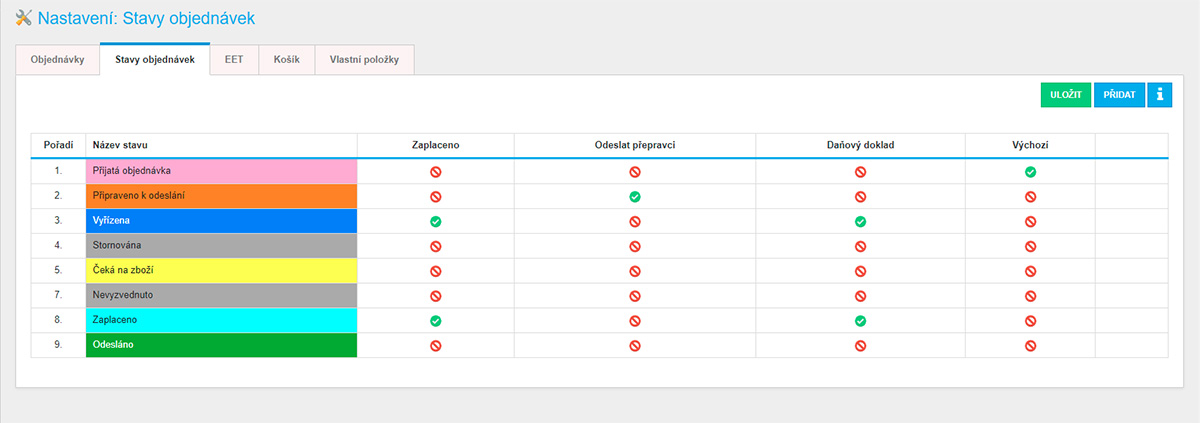1200x423 pixels.
Task: Enable Výchozí for Čeká na zboží row
Action: pyautogui.click(x=1030, y=271)
